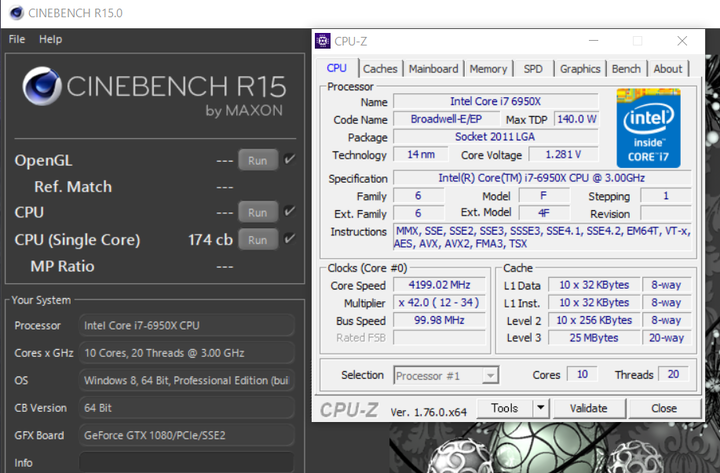Switch to the Graphics tab
This screenshot has width=720, height=473.
tap(580, 69)
